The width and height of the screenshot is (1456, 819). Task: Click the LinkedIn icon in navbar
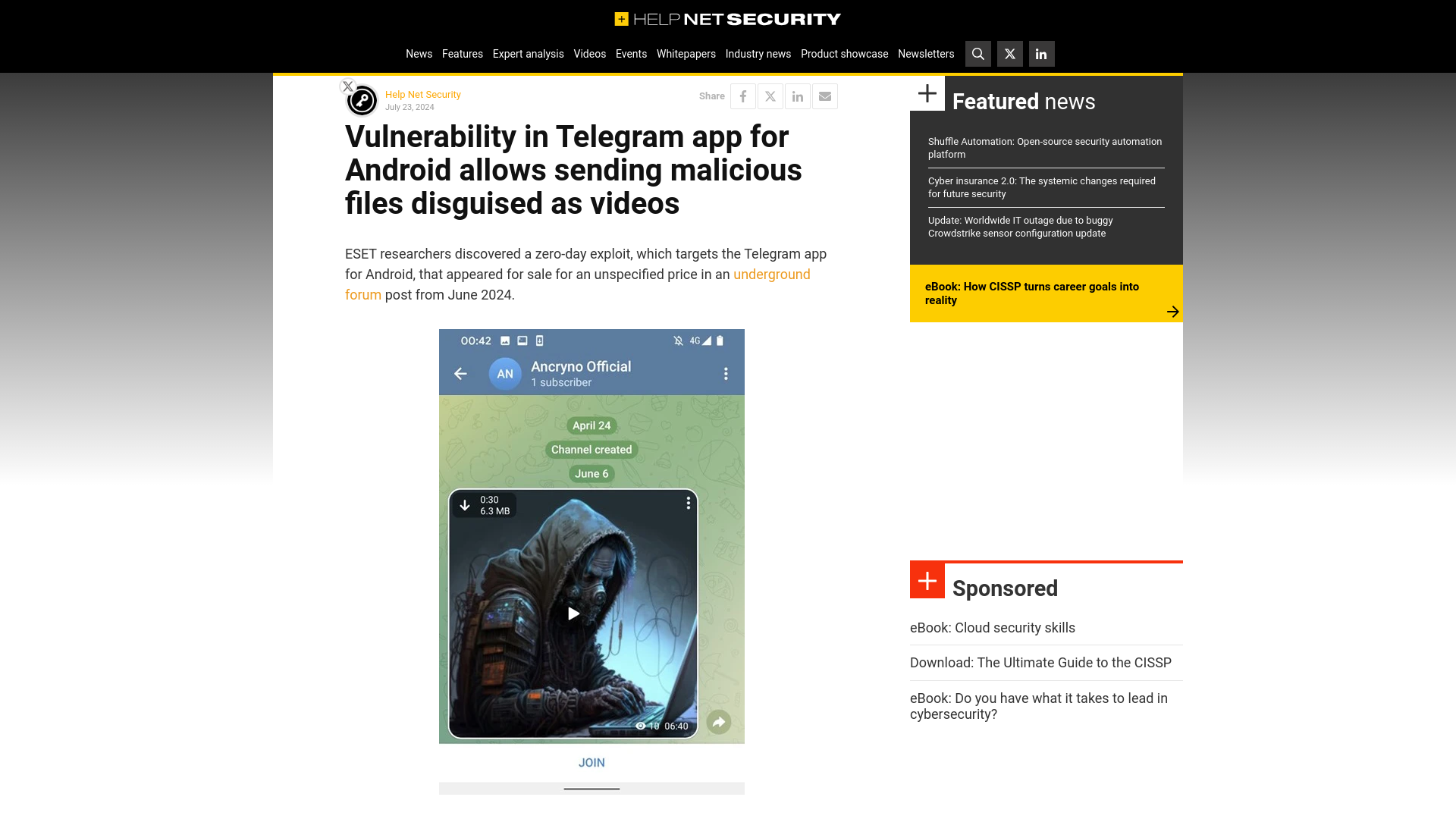1041,54
